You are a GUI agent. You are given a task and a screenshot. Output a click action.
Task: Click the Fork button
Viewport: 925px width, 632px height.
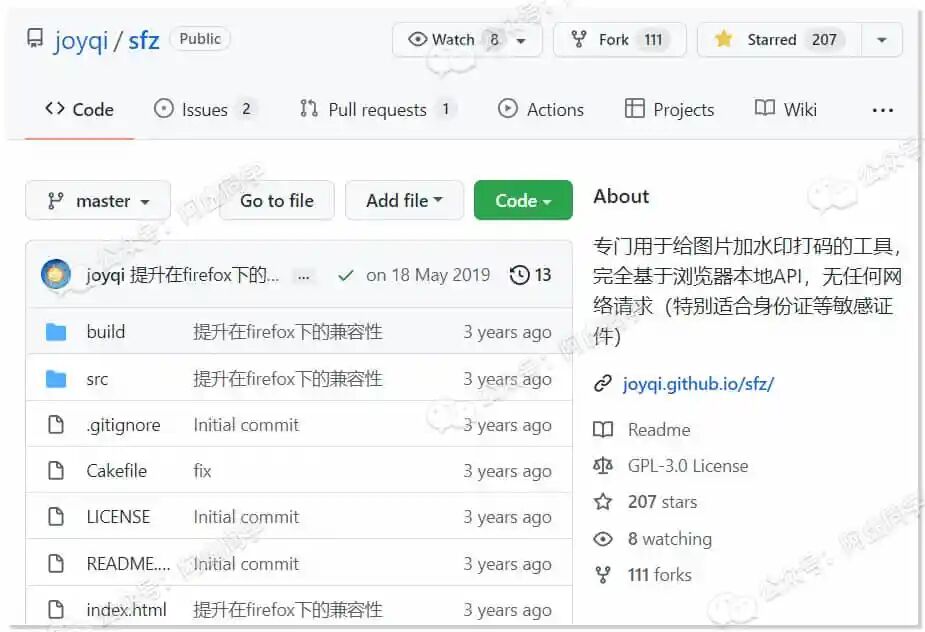(619, 40)
